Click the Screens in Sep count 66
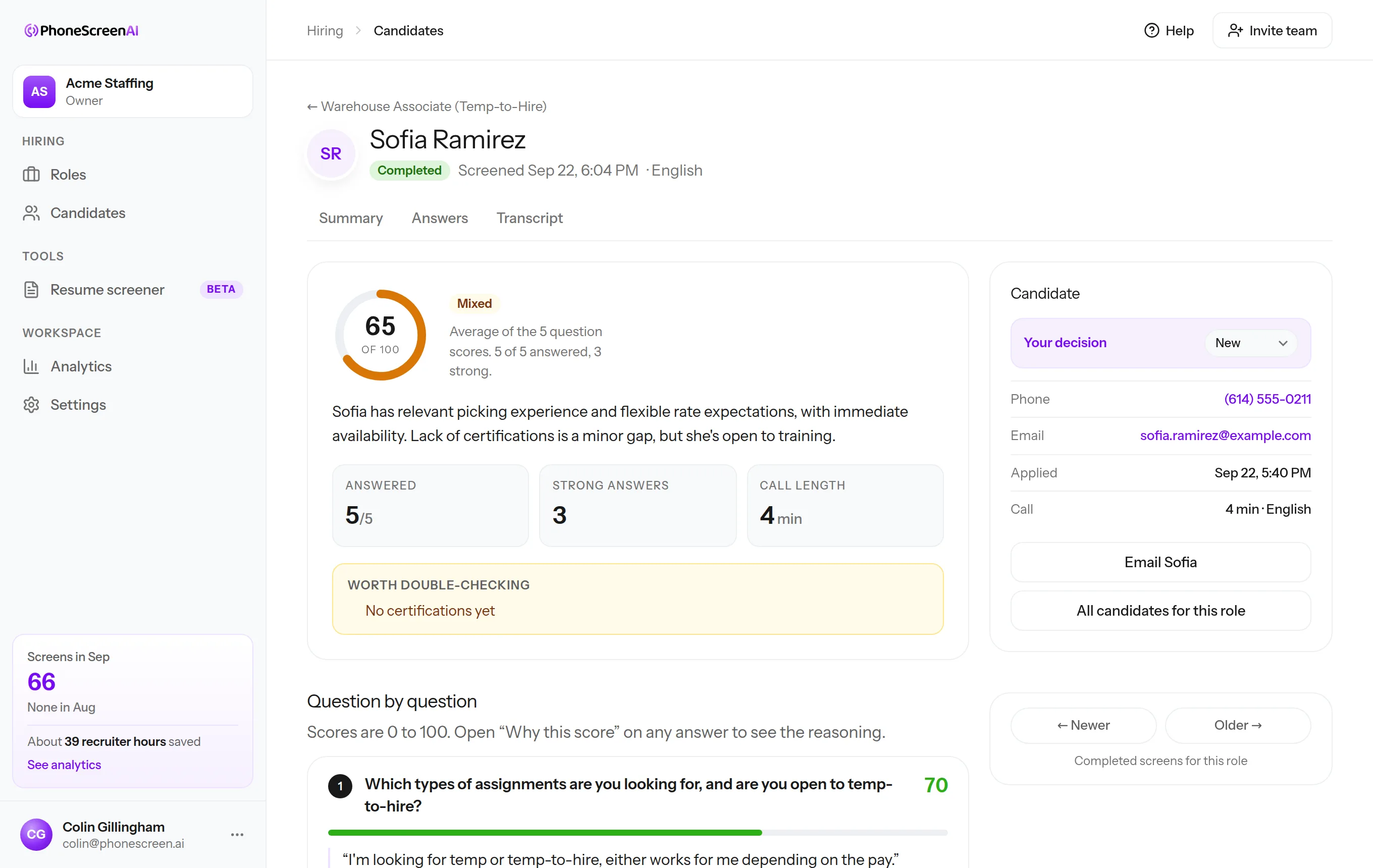The height and width of the screenshot is (868, 1373). pyautogui.click(x=41, y=682)
